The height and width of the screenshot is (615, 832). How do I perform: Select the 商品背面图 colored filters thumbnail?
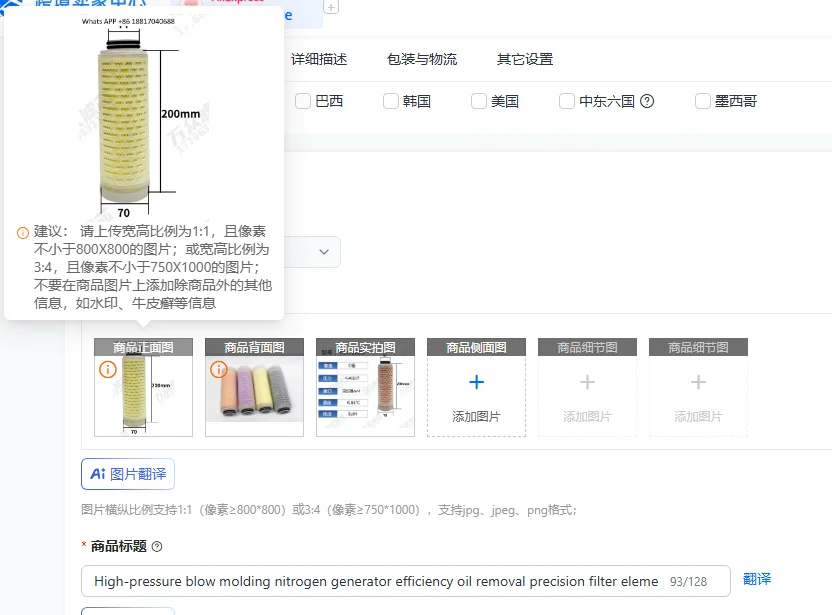(254, 387)
